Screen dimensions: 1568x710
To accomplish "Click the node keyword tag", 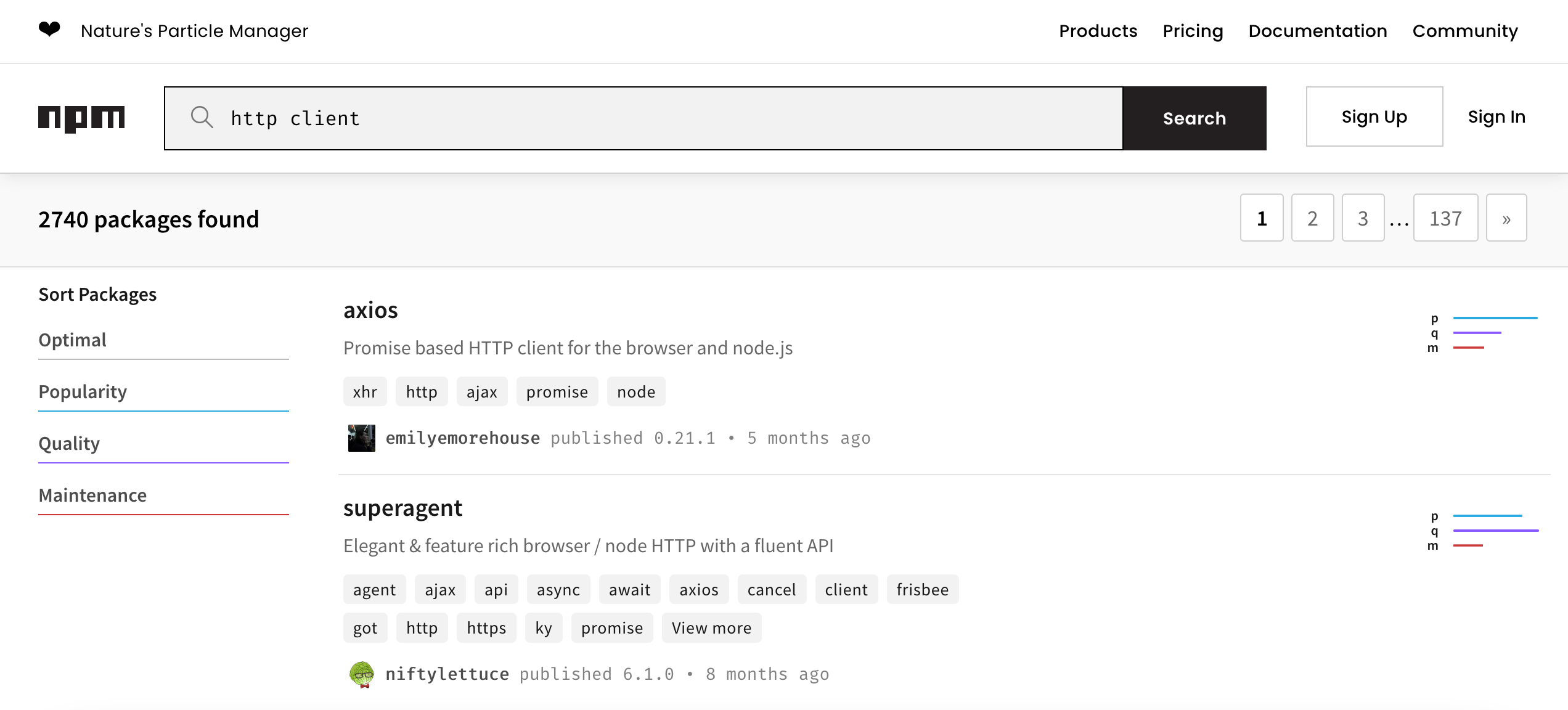I will tap(636, 392).
